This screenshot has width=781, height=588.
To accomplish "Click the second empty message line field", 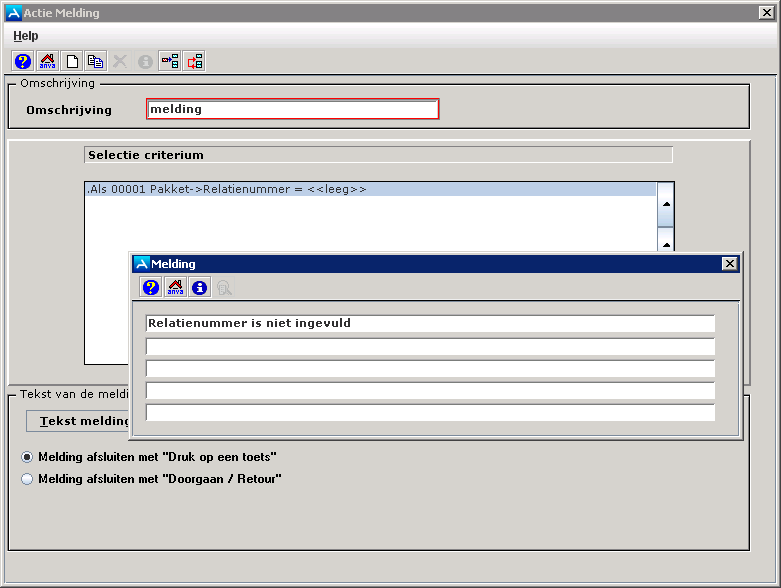I will click(430, 368).
